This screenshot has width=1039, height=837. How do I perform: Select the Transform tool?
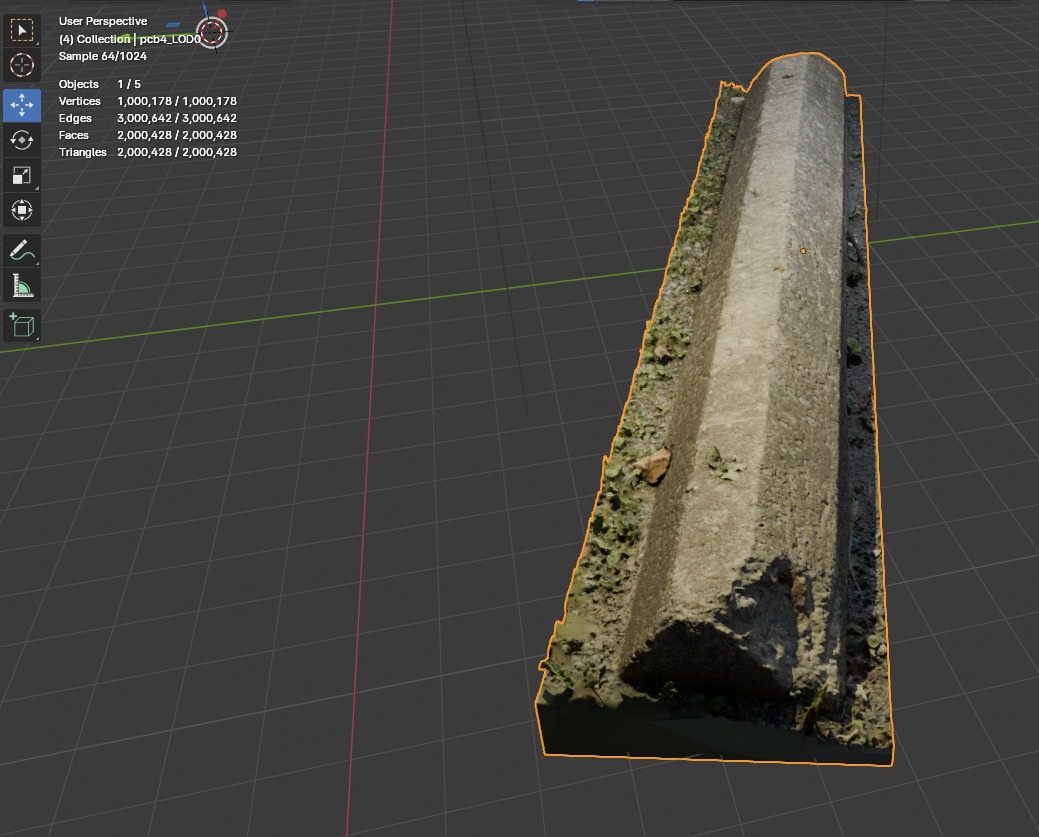(x=22, y=210)
